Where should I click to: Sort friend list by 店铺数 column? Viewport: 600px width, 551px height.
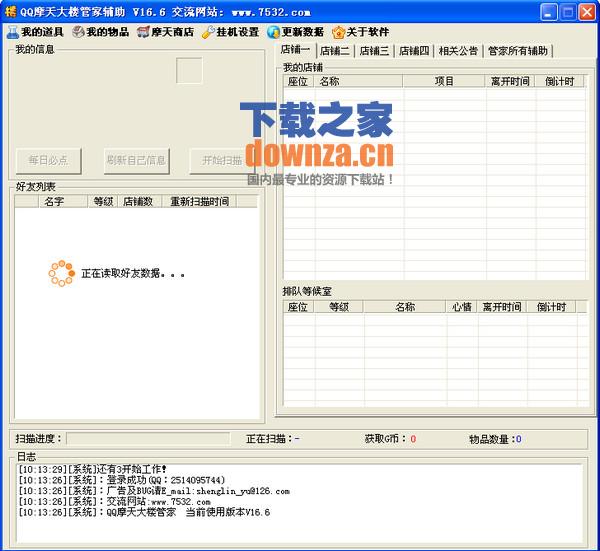140,201
